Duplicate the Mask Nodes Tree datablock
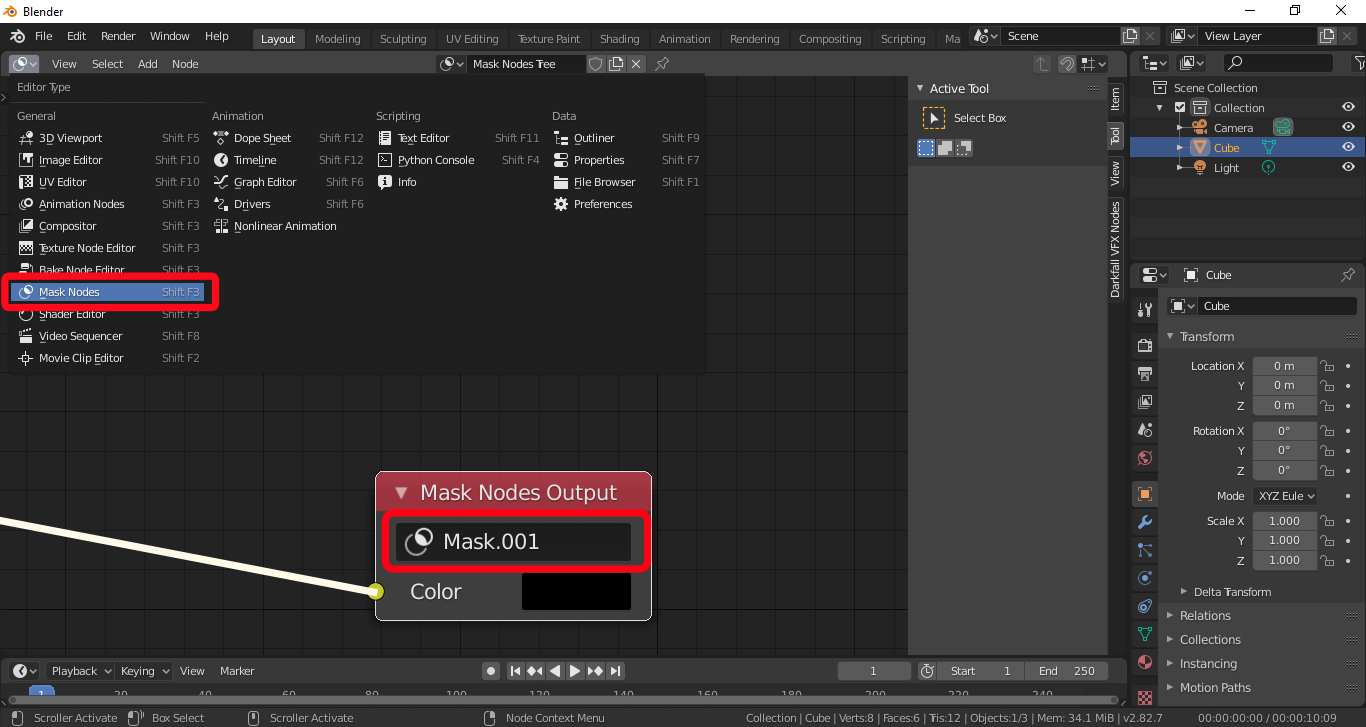Screen dimensions: 1366x727 pyautogui.click(x=616, y=64)
